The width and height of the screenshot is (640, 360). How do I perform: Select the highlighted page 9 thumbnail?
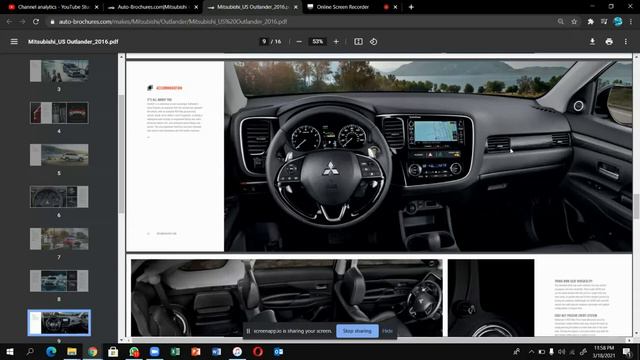(x=59, y=322)
